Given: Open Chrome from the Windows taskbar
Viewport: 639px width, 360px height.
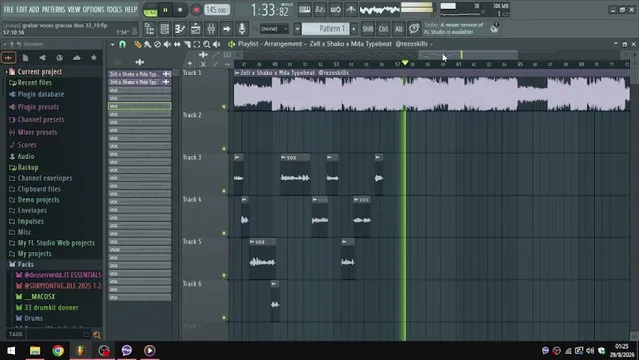Looking at the screenshot, I should click(58, 351).
